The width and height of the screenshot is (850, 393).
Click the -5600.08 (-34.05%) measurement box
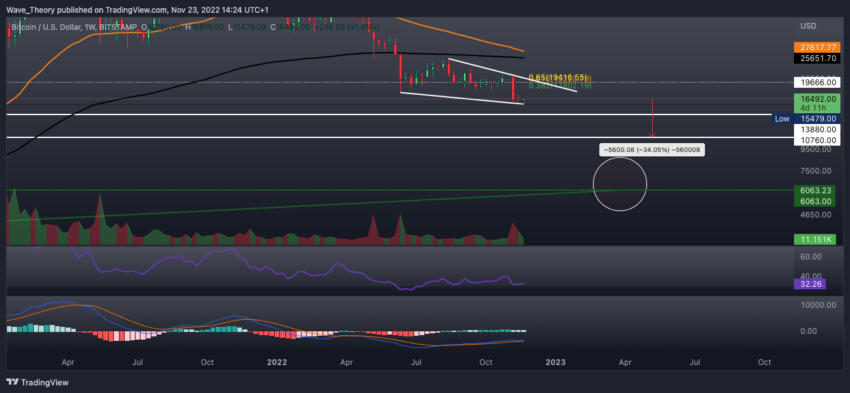point(652,150)
